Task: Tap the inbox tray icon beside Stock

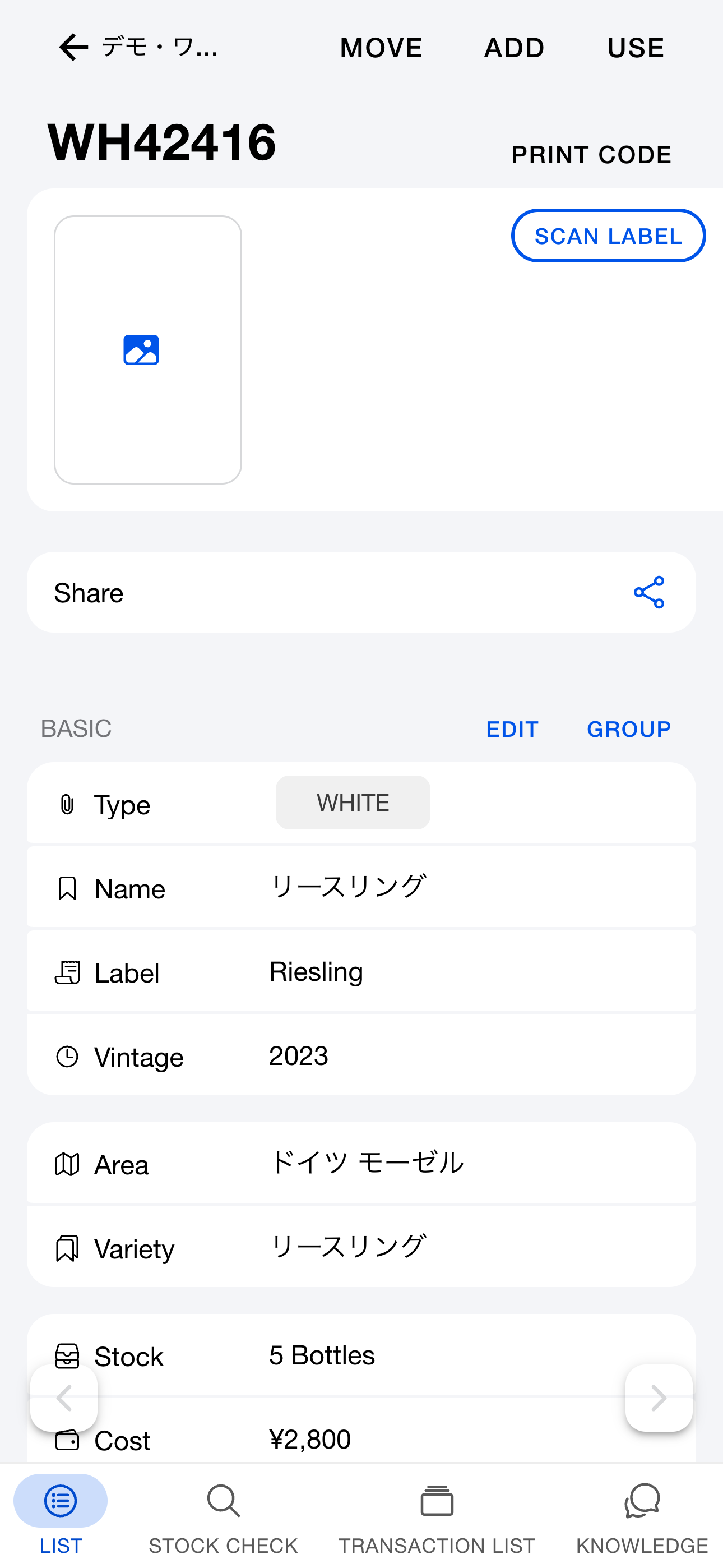Action: 67,1355
